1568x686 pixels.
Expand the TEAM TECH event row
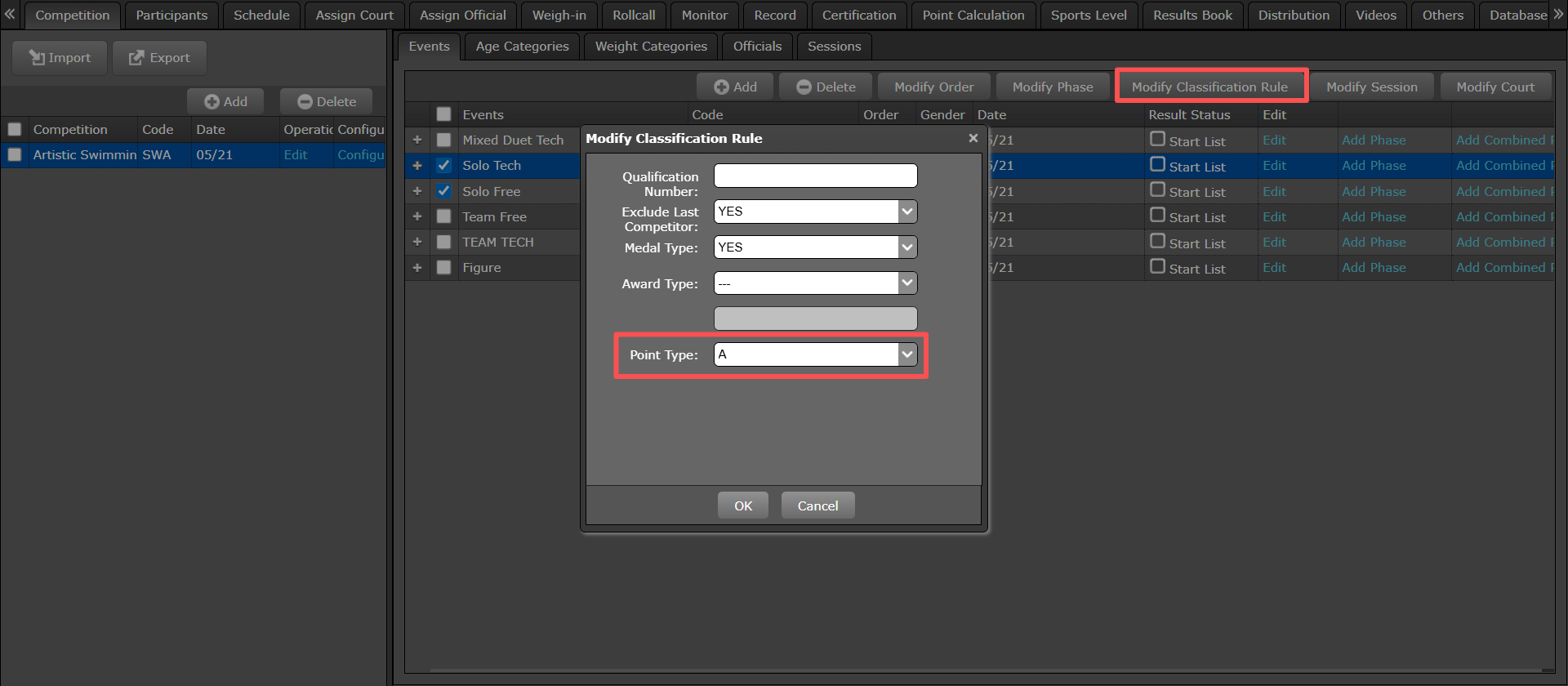point(417,242)
